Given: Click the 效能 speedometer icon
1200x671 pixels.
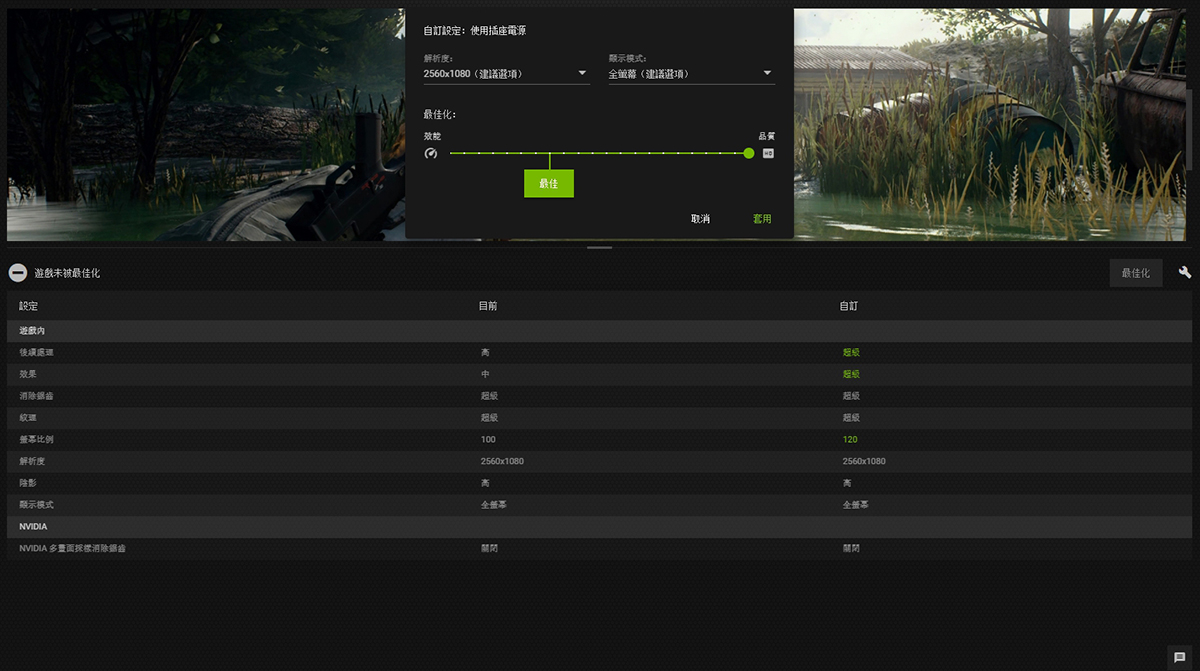Looking at the screenshot, I should [x=431, y=153].
